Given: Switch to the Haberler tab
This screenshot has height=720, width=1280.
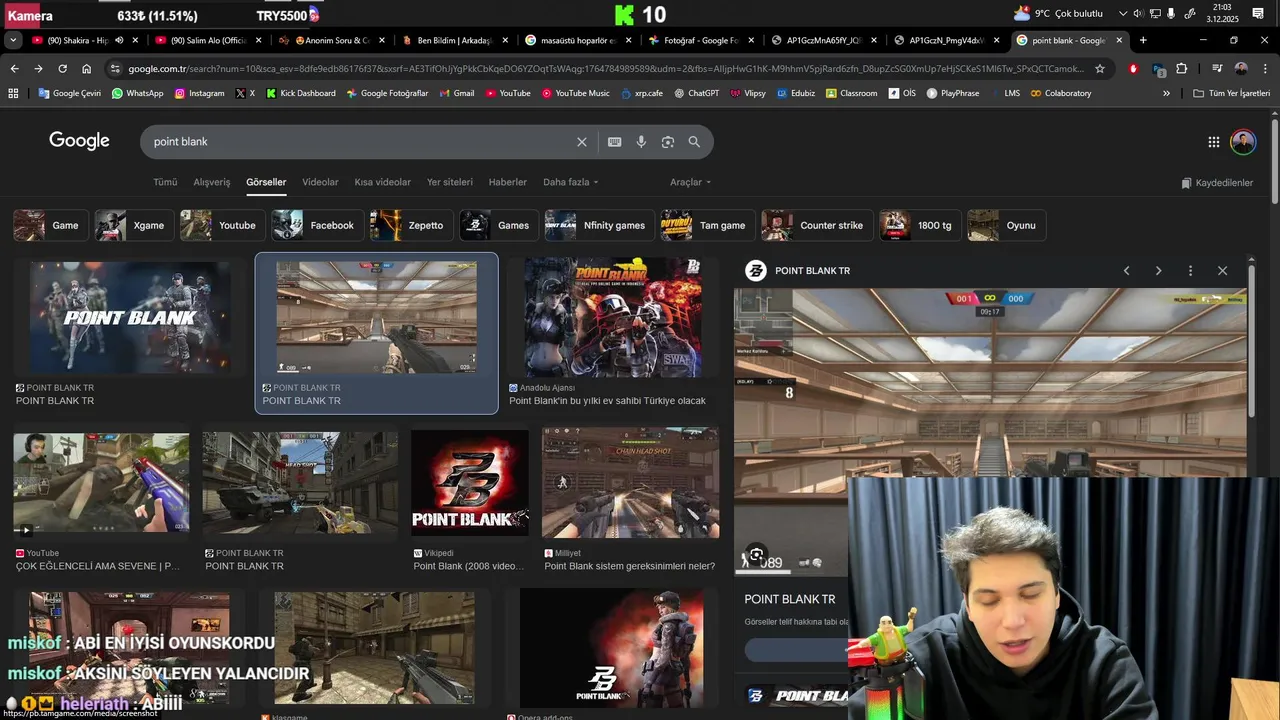Looking at the screenshot, I should [507, 182].
